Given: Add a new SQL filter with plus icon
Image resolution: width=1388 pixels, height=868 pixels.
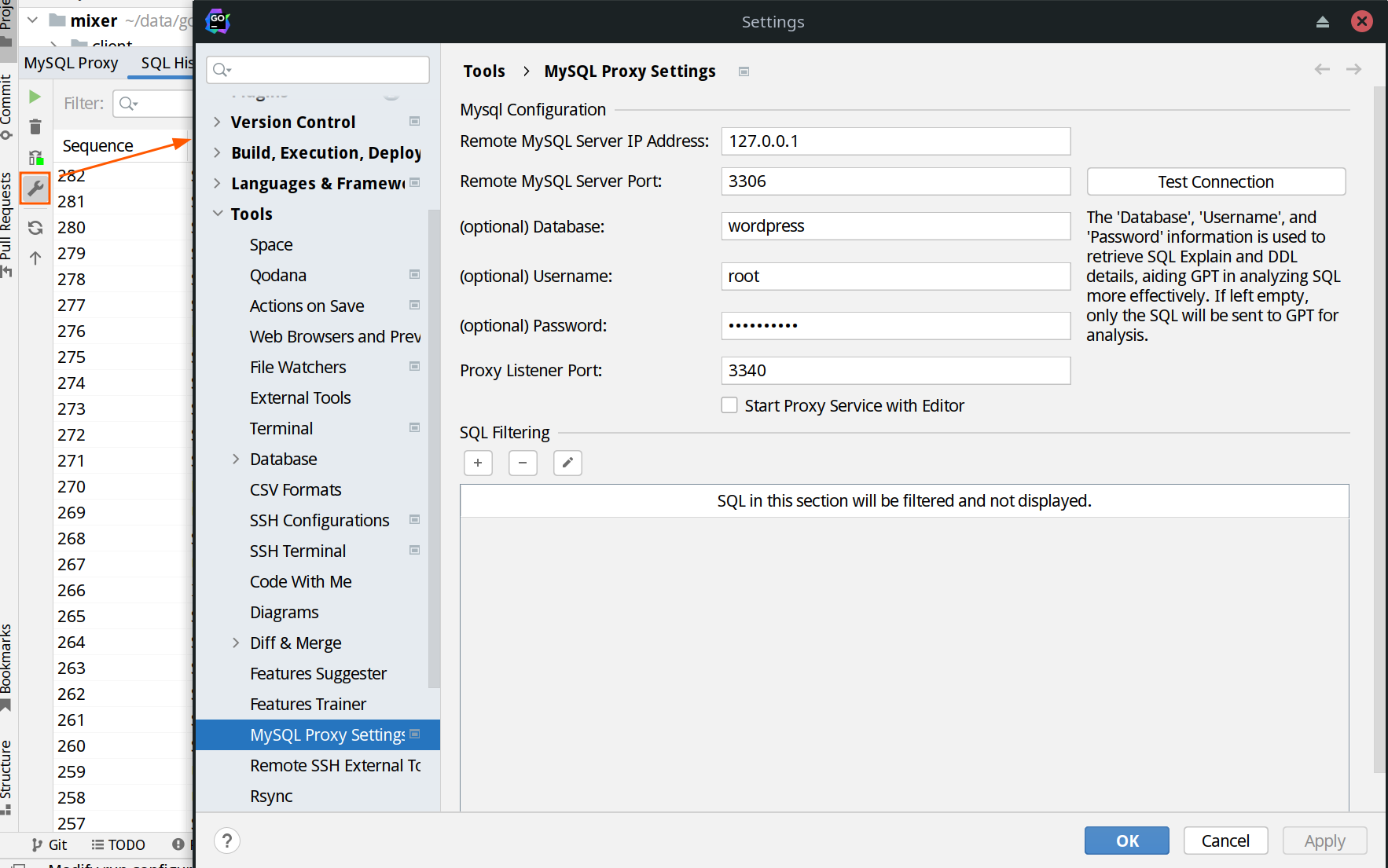Looking at the screenshot, I should click(x=478, y=463).
